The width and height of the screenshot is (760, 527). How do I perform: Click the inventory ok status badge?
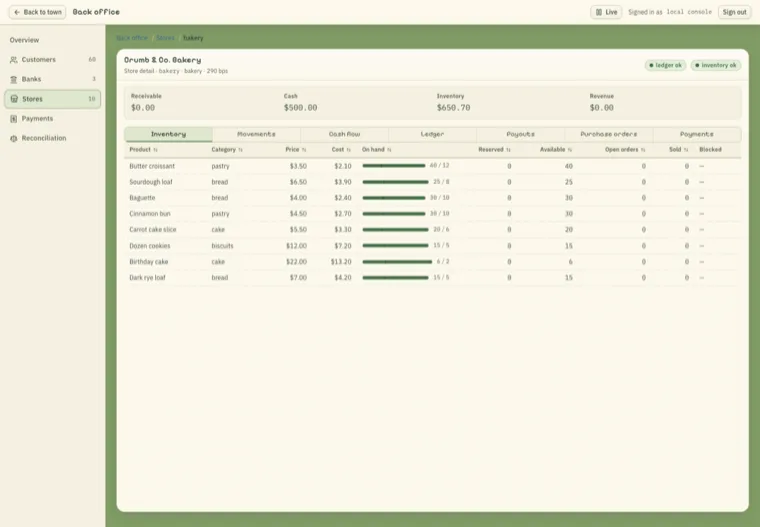click(x=716, y=65)
